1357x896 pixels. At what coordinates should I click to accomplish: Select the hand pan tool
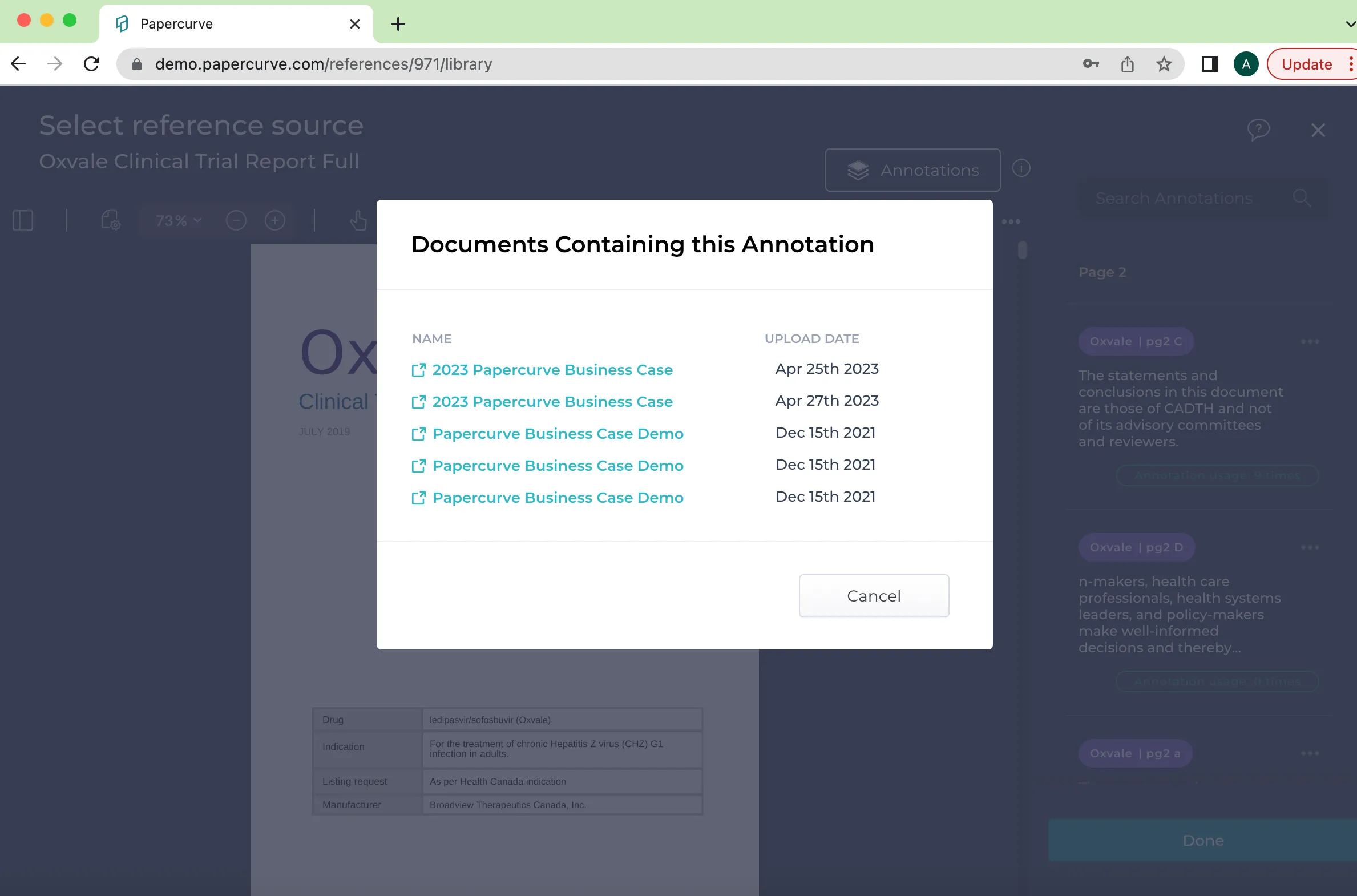358,220
